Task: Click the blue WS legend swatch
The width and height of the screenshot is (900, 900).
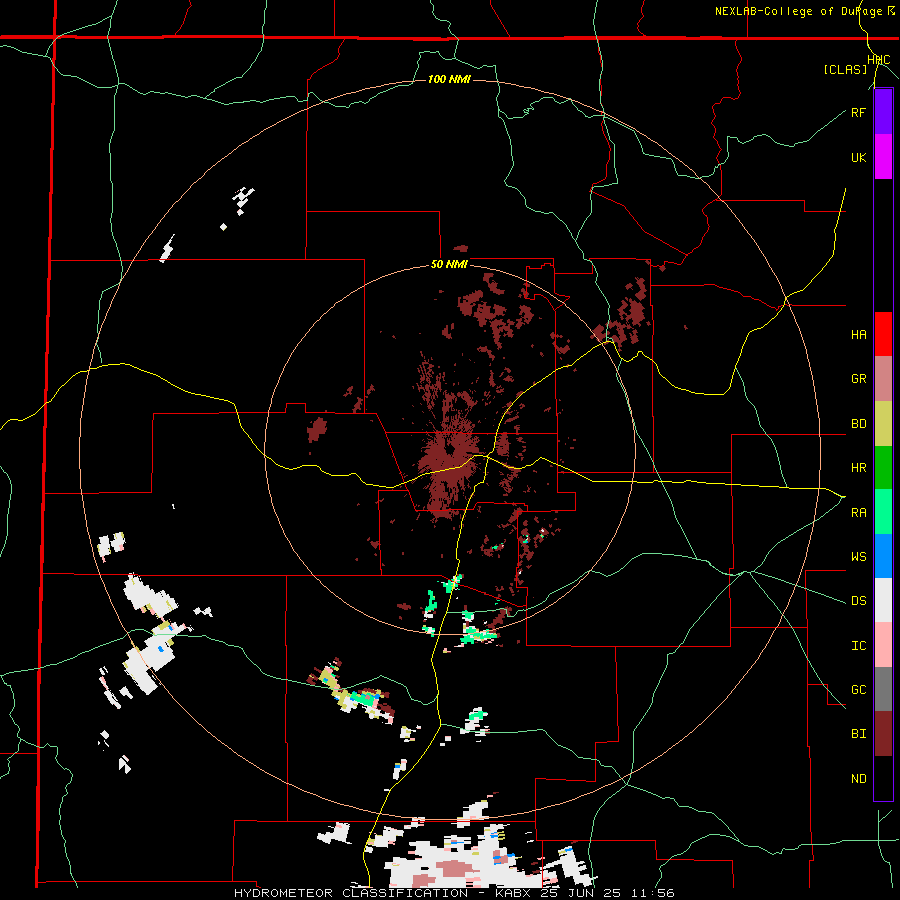Action: 883,556
